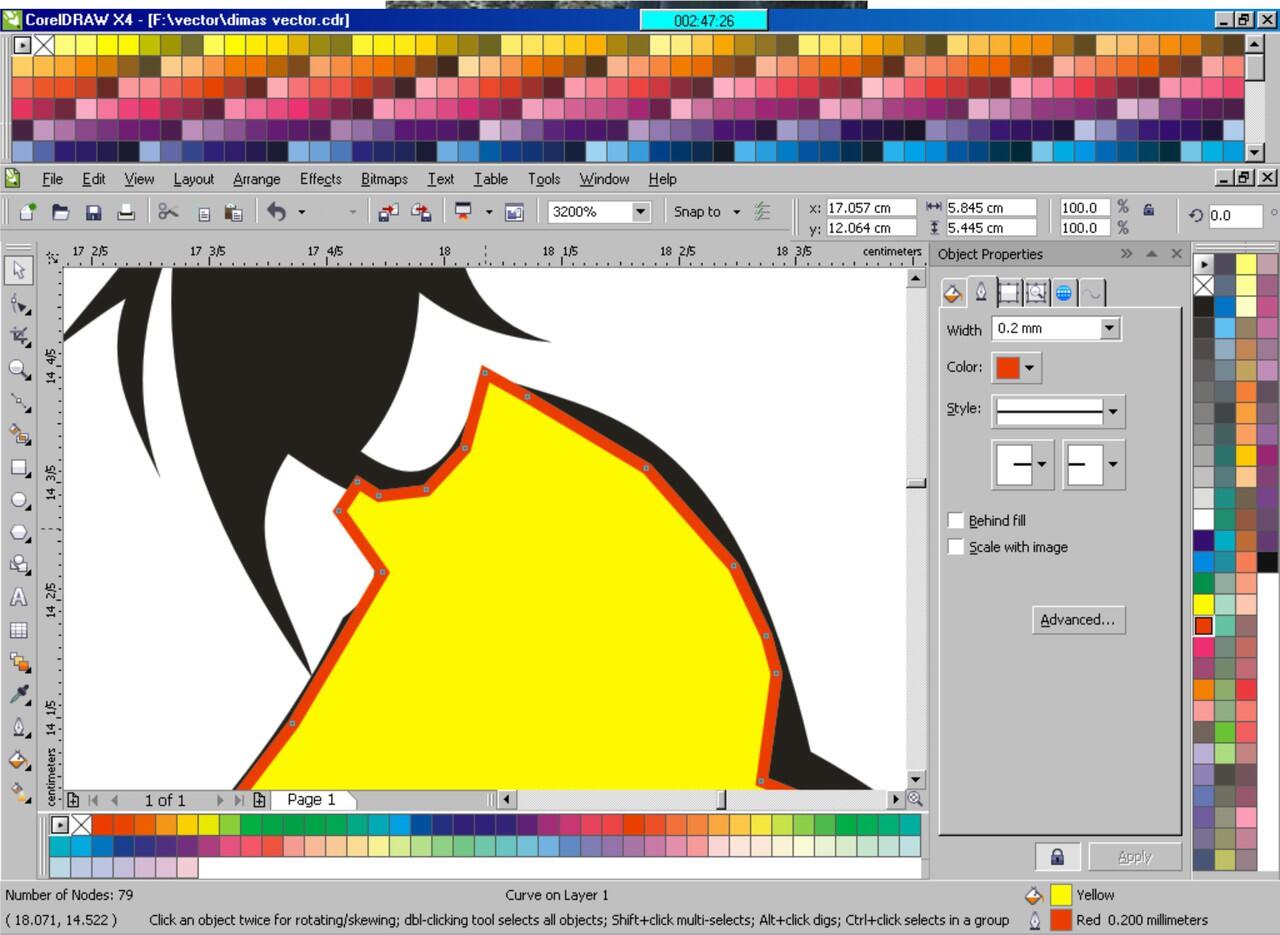Toggle the lock button beside Apply
This screenshot has width=1280, height=935.
(1057, 856)
